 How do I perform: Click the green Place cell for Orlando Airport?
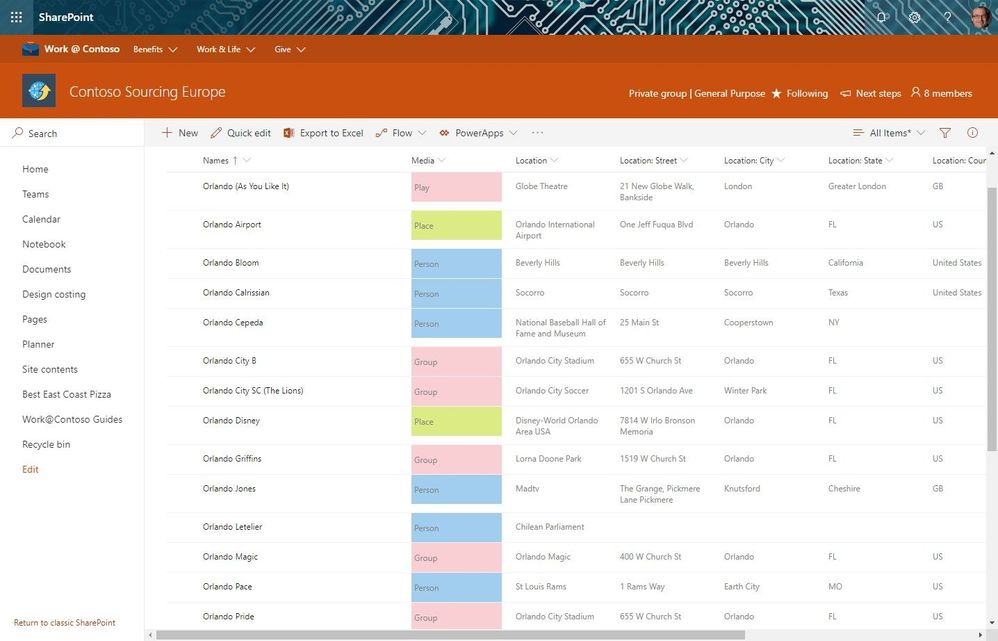[456, 225]
